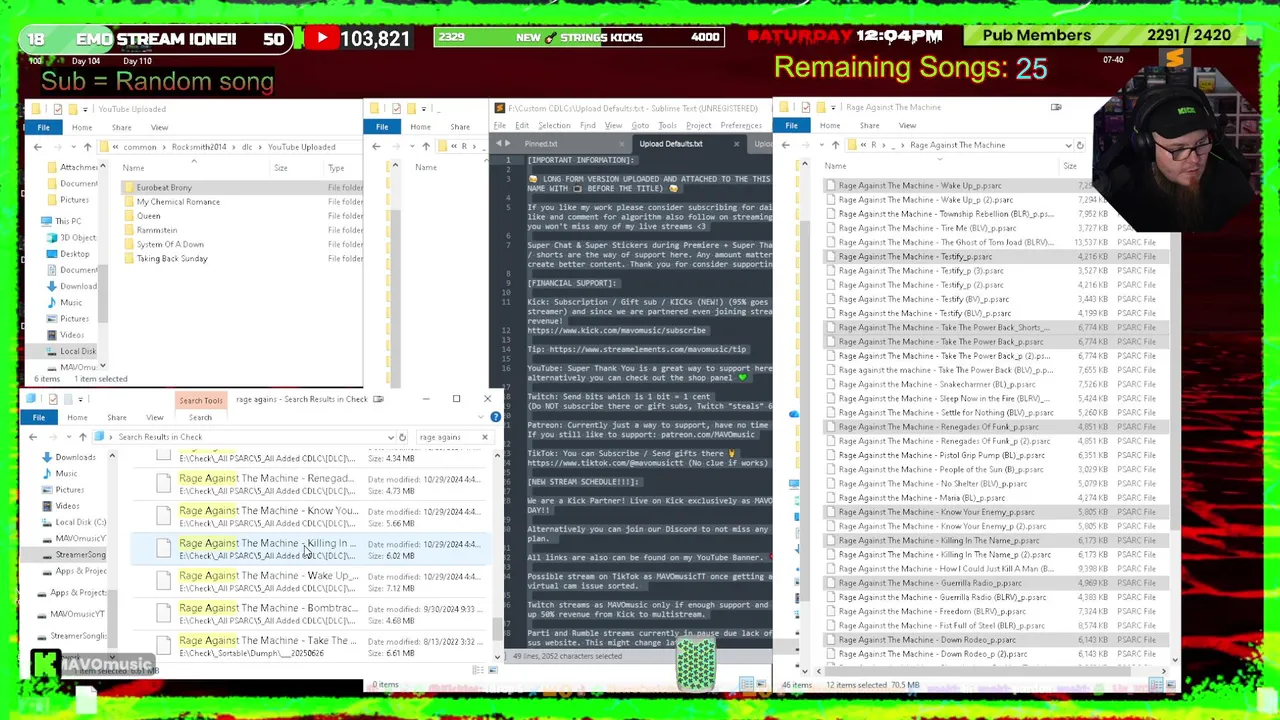
Task: Close the Upload Defaults.txt tab
Action: [x=737, y=144]
